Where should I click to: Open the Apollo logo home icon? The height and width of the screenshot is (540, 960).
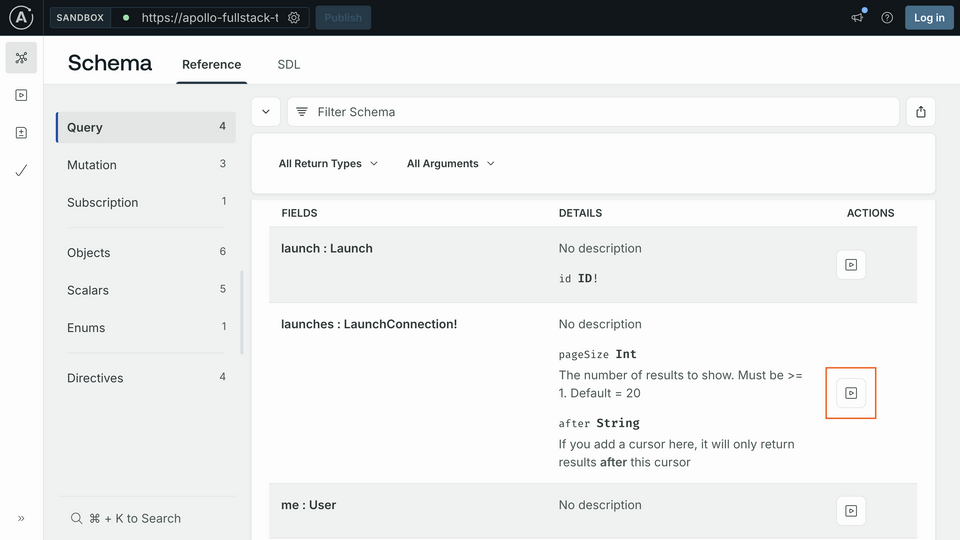(x=21, y=17)
